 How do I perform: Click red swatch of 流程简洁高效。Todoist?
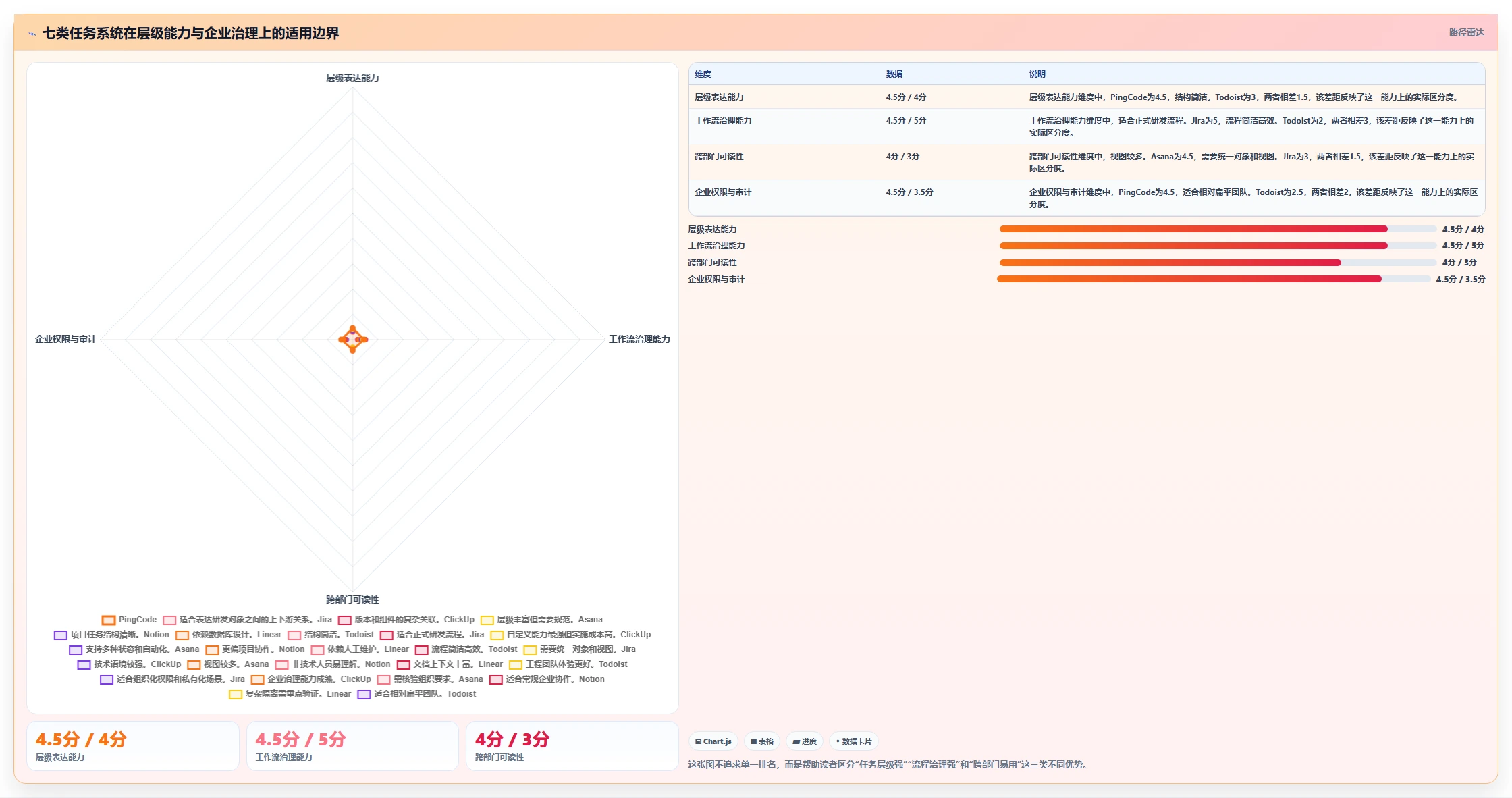point(422,649)
